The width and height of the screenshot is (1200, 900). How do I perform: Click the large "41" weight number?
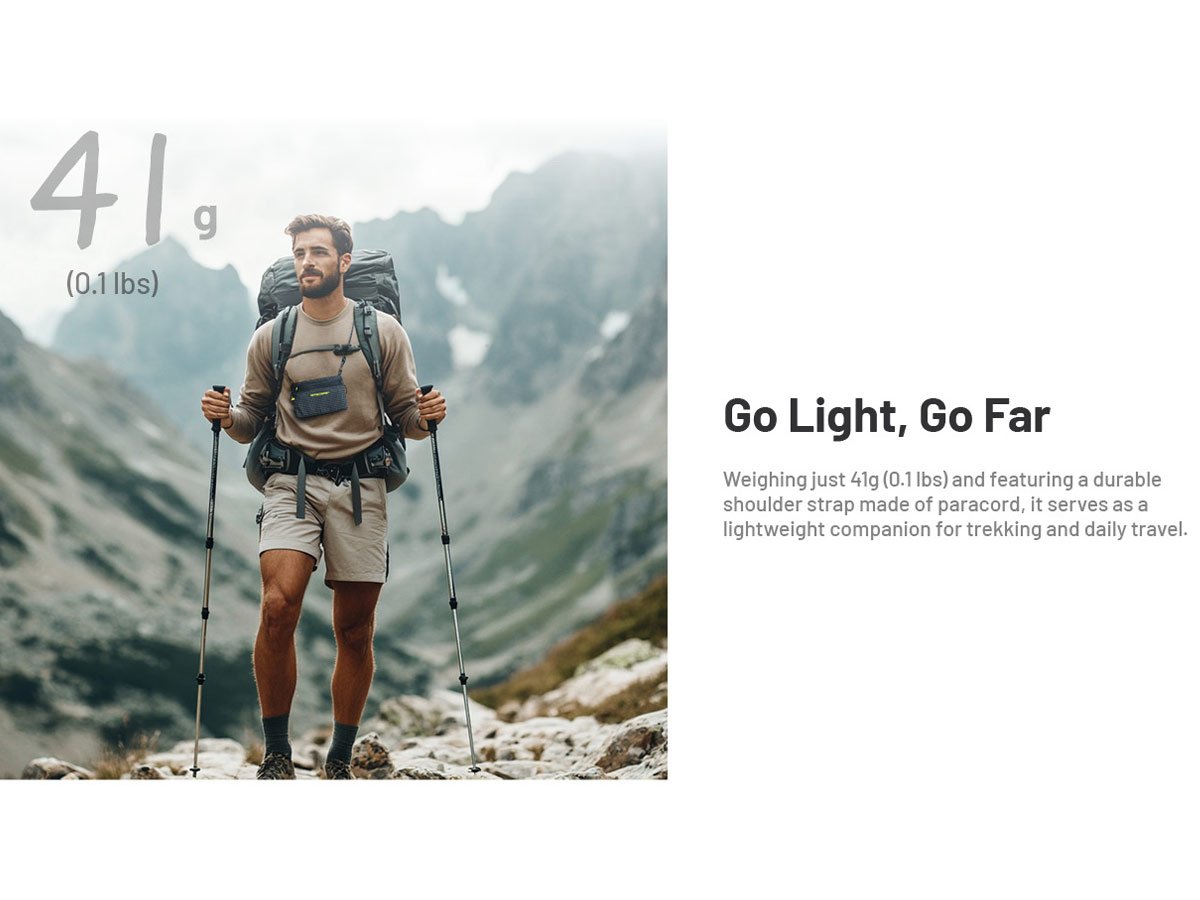click(98, 188)
